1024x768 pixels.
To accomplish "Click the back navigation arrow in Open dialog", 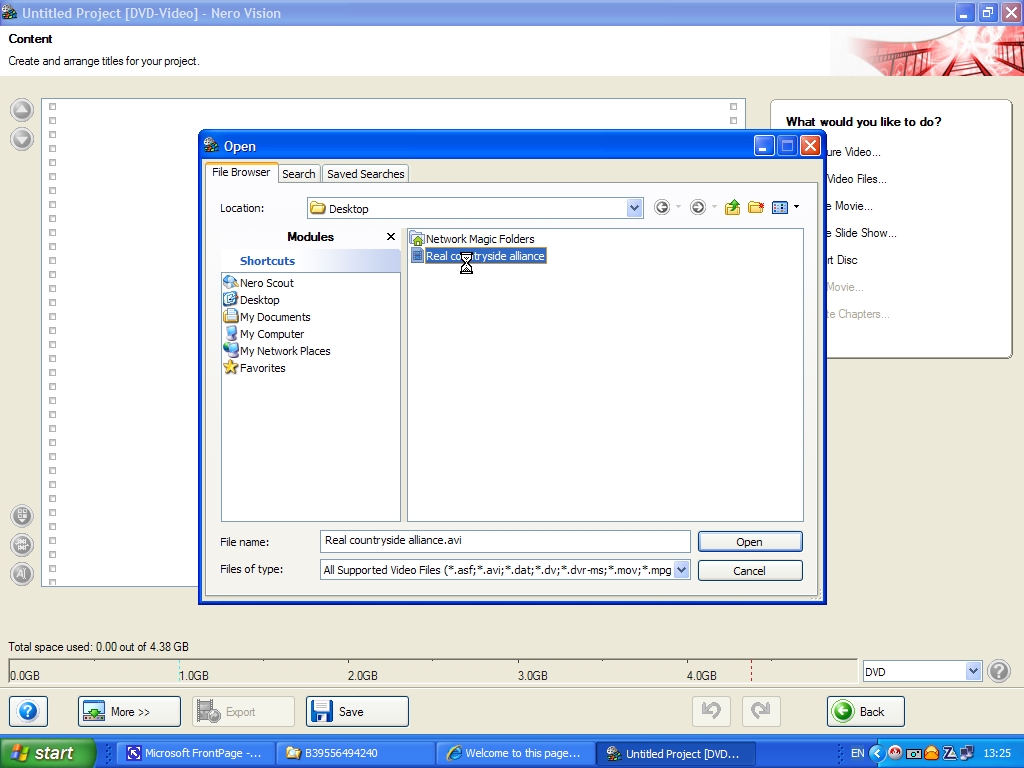I will coord(662,208).
